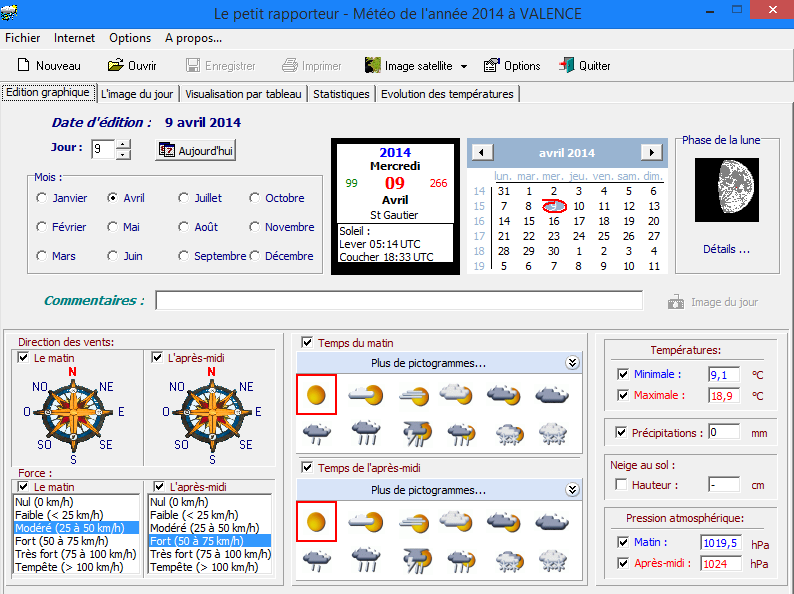This screenshot has width=794, height=594.
Task: Select overcast cloud pictogram for morning
Action: tap(552, 395)
